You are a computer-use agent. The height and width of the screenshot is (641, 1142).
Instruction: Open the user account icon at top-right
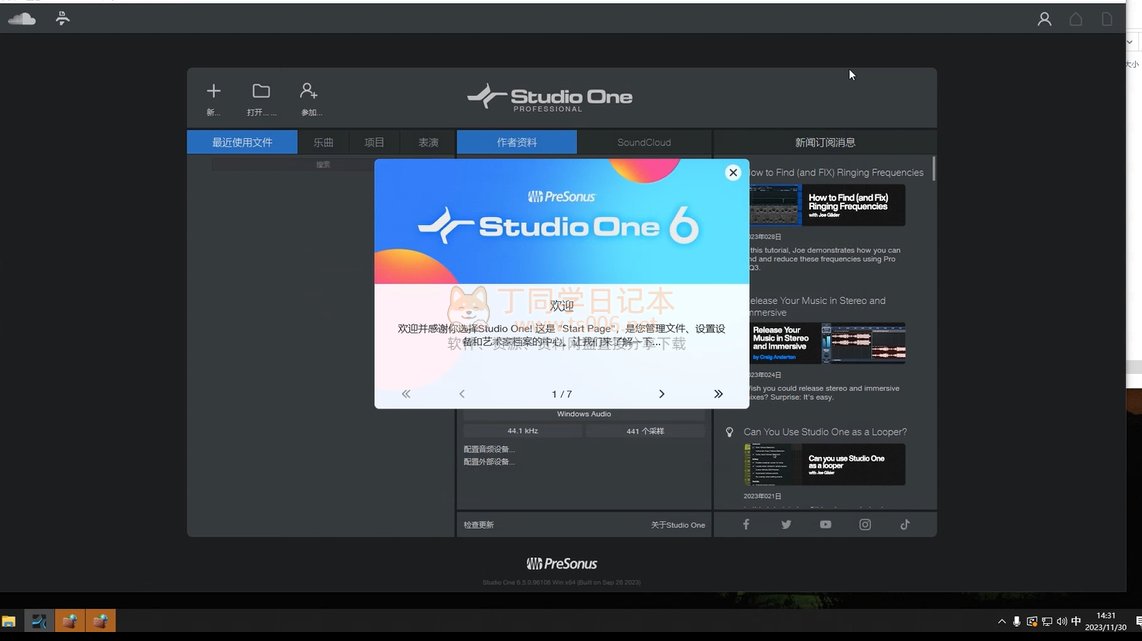[1044, 19]
